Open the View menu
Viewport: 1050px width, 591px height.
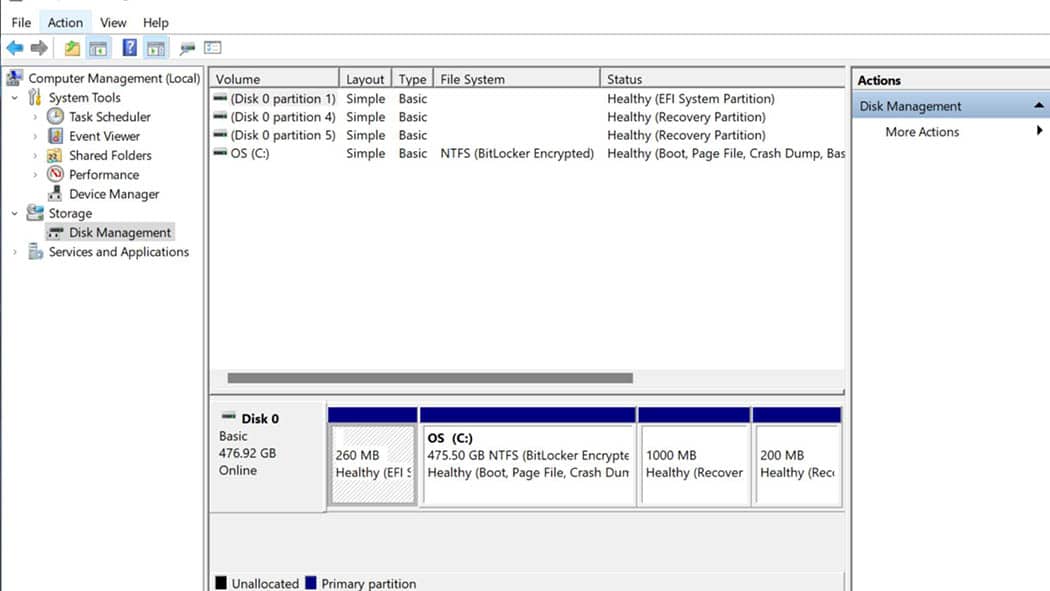click(112, 23)
